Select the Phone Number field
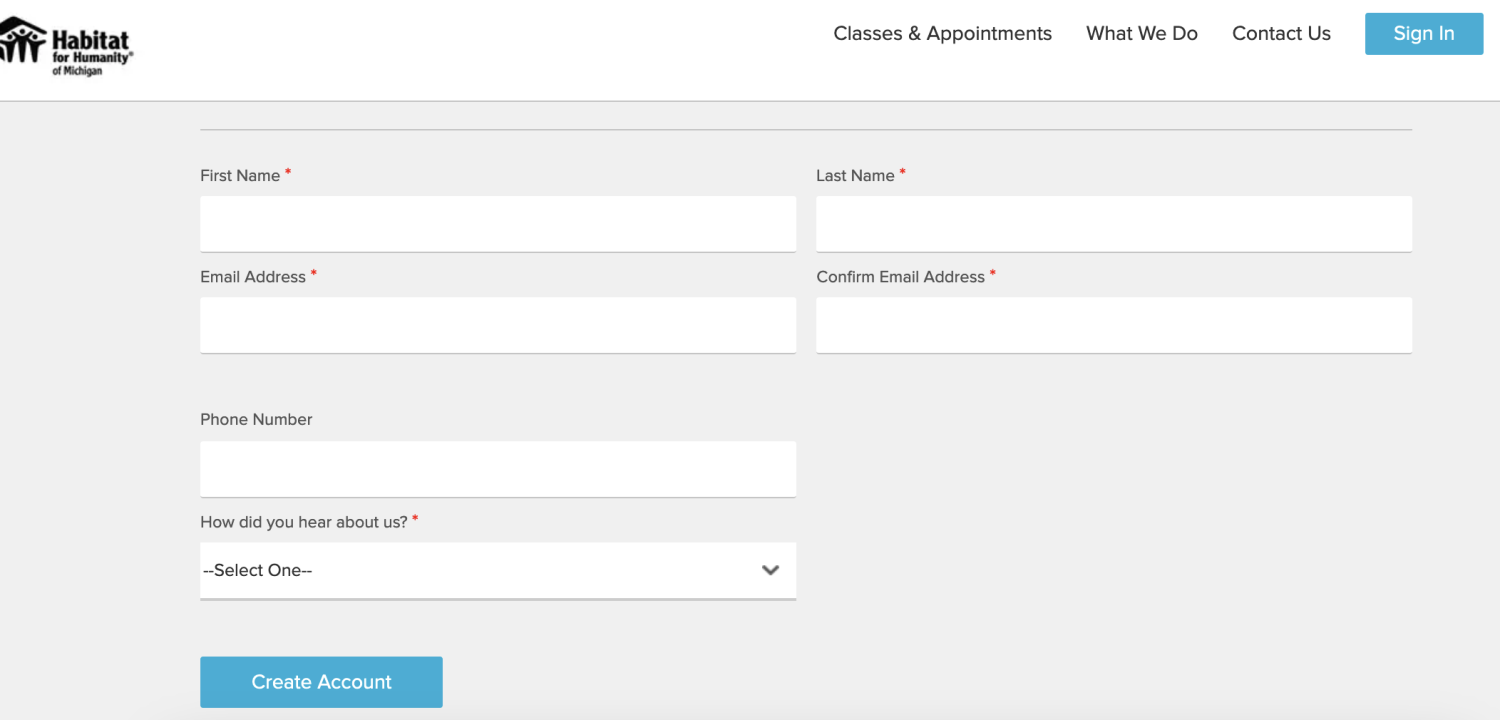This screenshot has height=720, width=1500. click(x=497, y=468)
